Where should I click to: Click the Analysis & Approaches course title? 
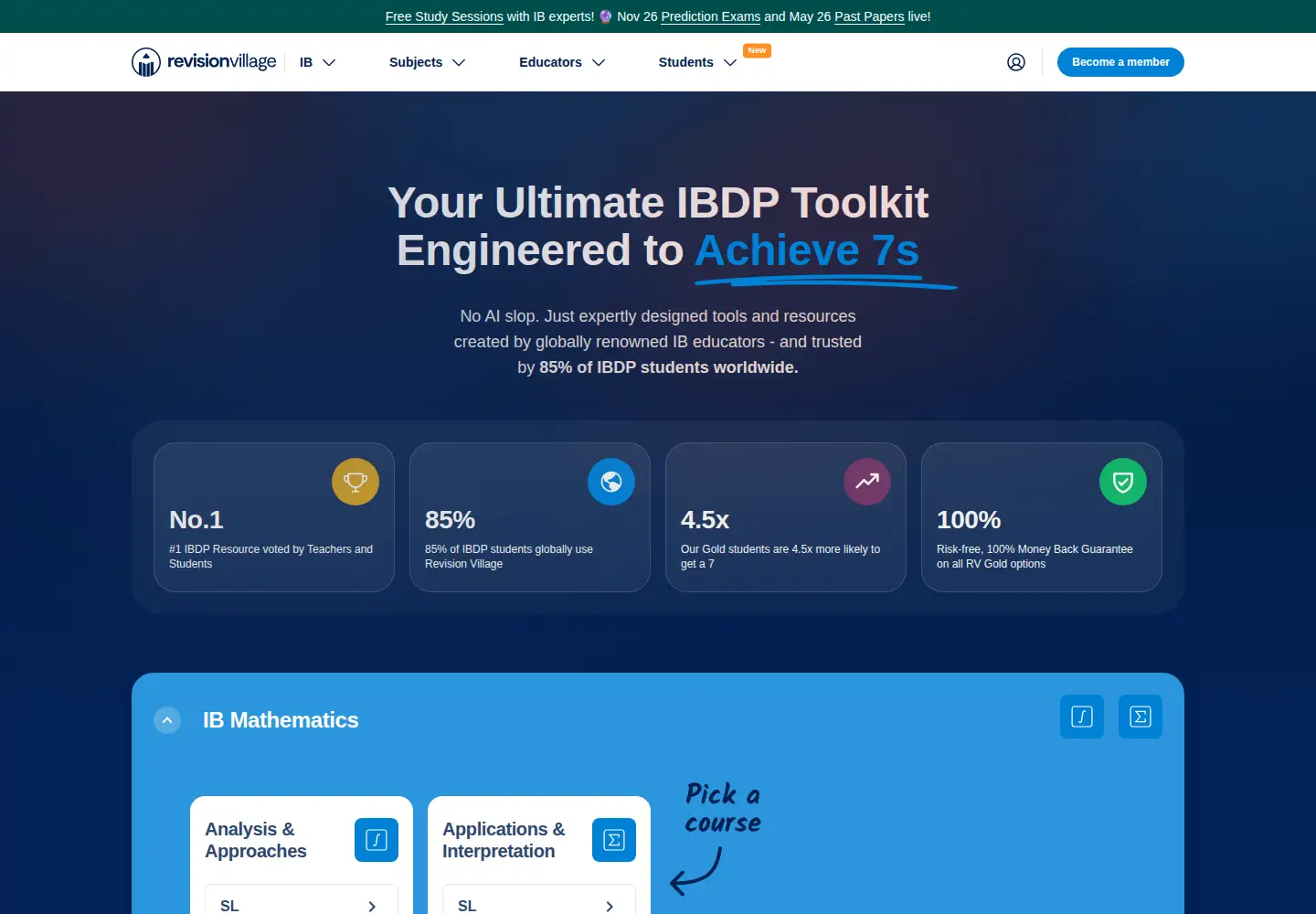coord(256,840)
